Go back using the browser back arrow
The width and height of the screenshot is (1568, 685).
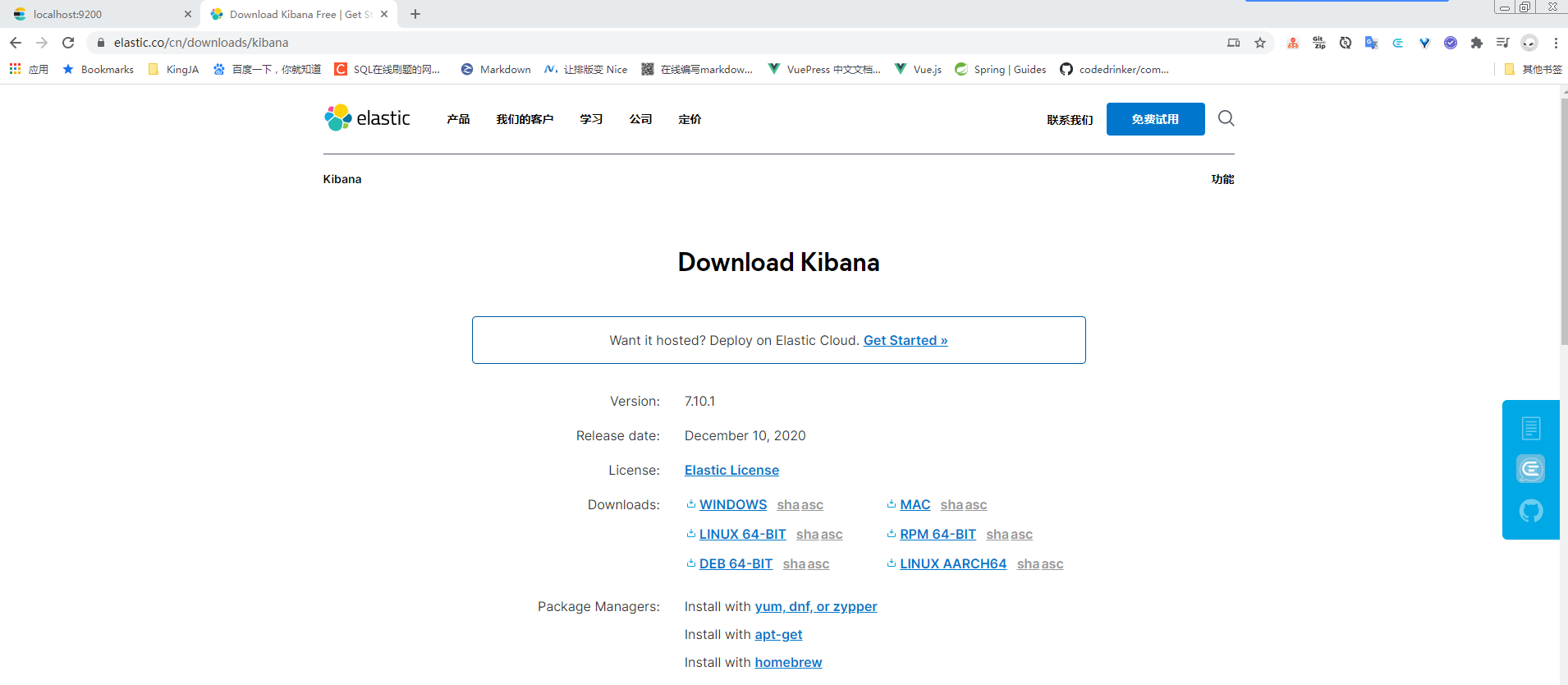(16, 43)
